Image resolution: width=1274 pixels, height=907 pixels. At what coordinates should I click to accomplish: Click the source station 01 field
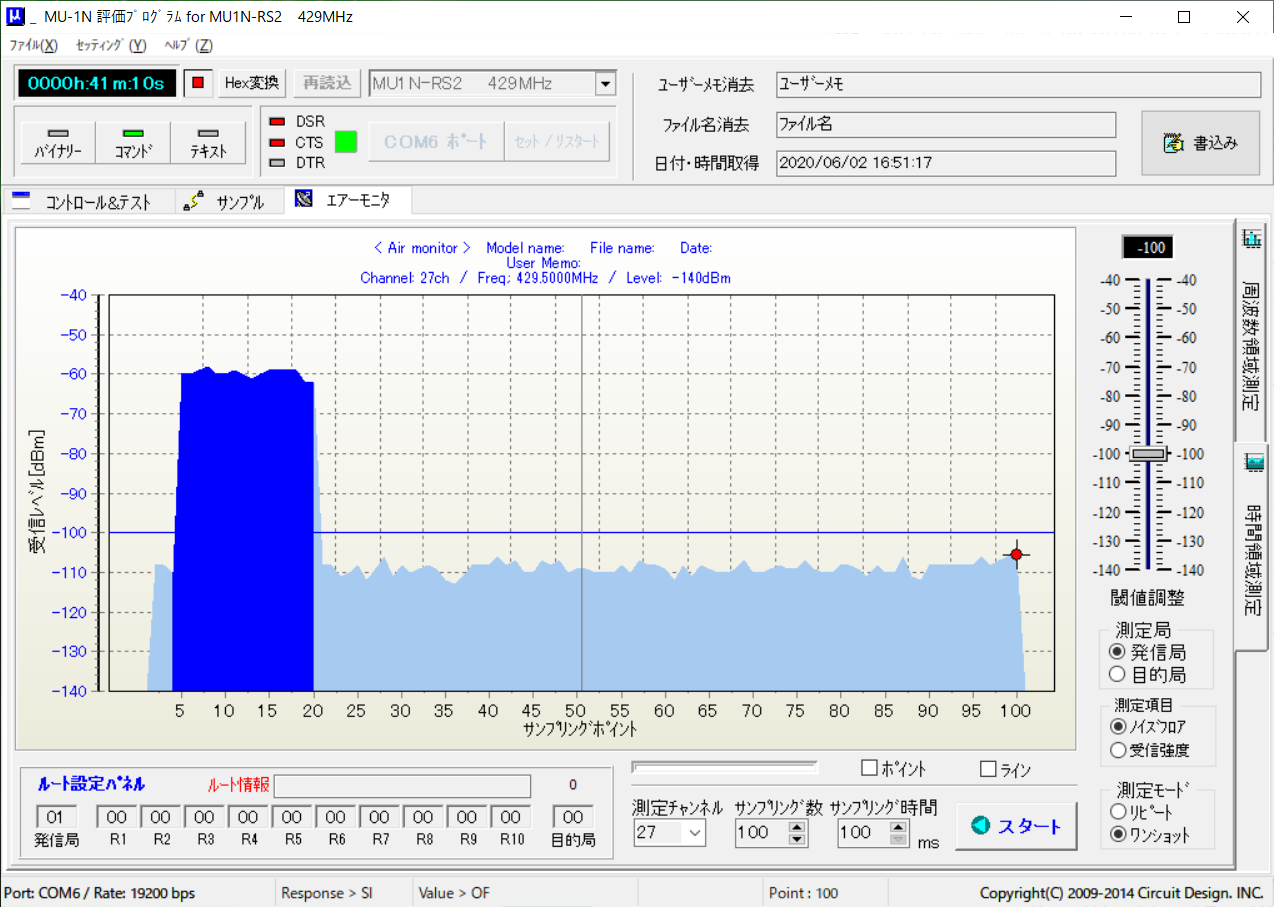56,817
